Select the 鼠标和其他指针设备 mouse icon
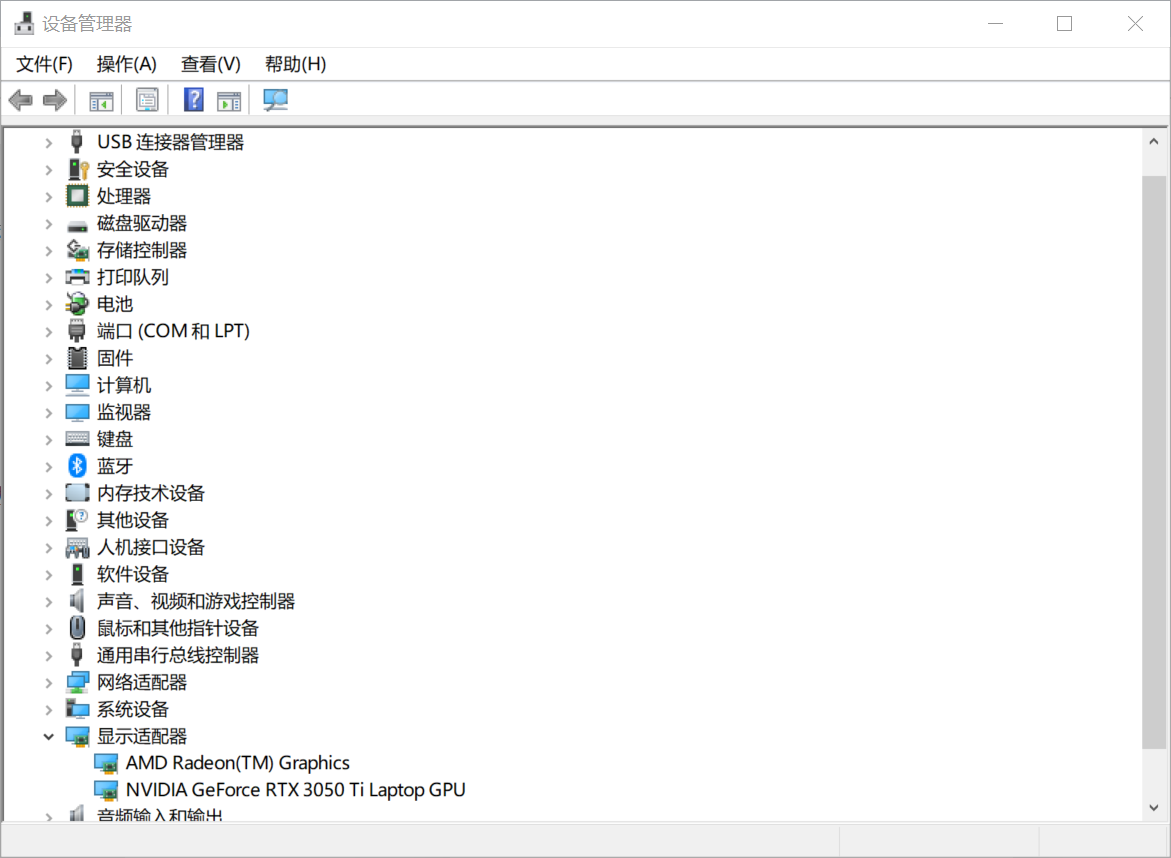This screenshot has width=1171, height=858. (x=77, y=628)
